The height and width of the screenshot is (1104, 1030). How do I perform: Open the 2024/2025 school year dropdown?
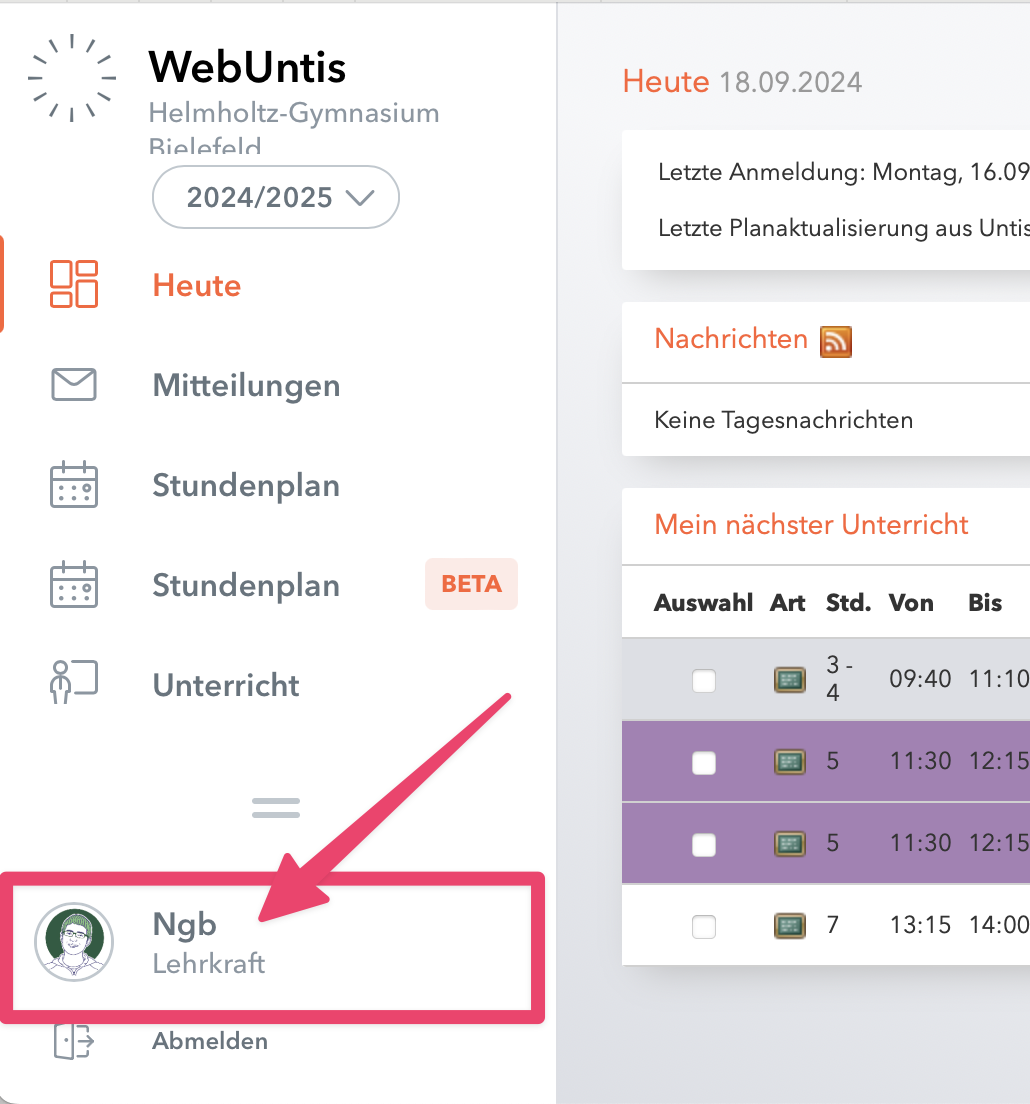275,197
